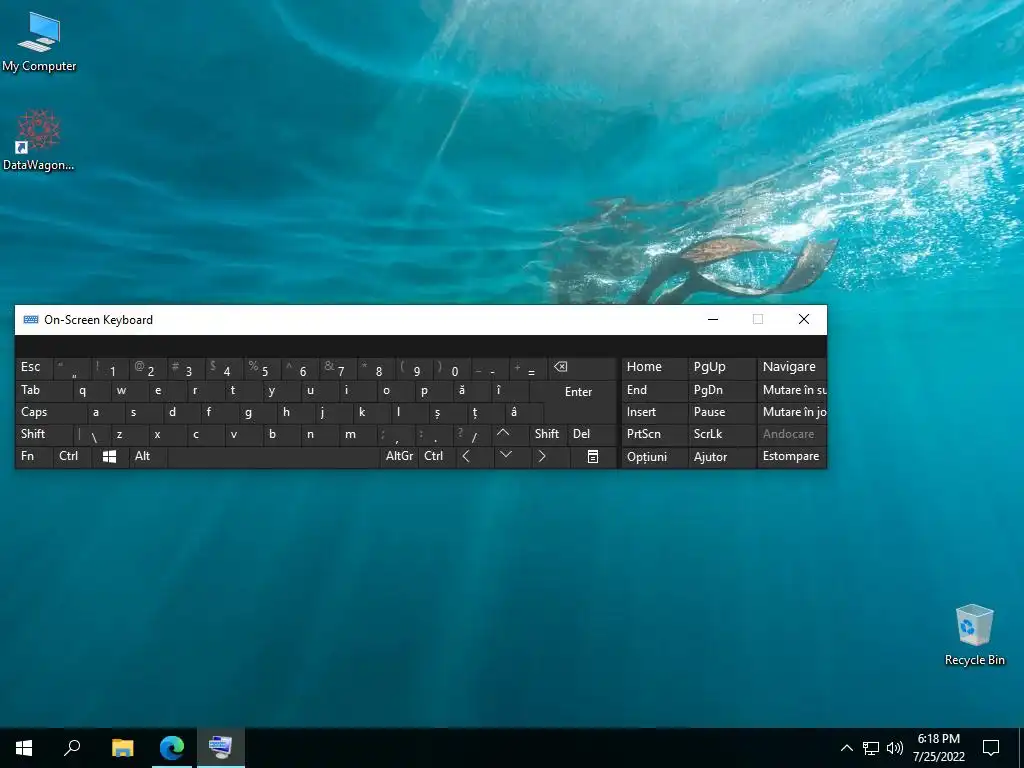Close the On-Screen Keyboard window
The image size is (1024, 768).
click(804, 319)
